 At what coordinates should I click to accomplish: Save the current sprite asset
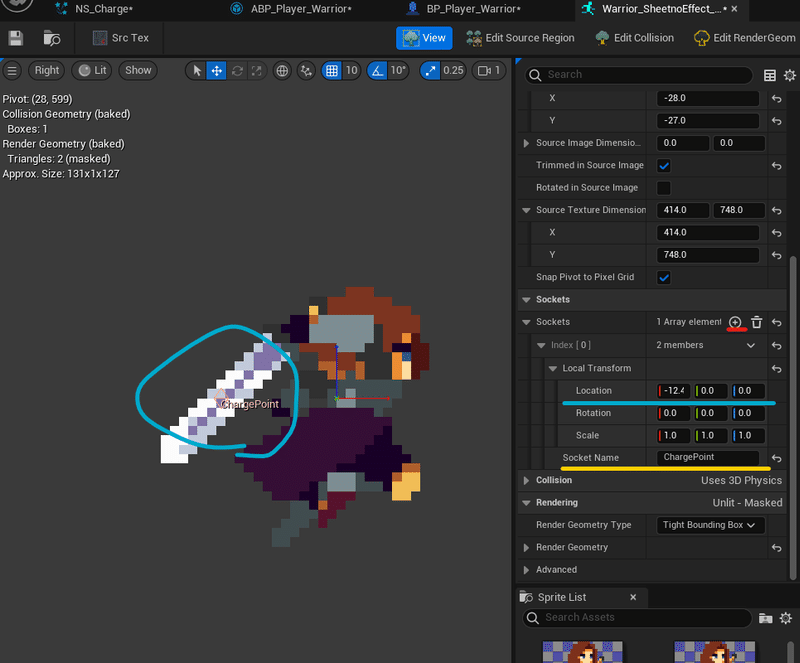(x=14, y=37)
